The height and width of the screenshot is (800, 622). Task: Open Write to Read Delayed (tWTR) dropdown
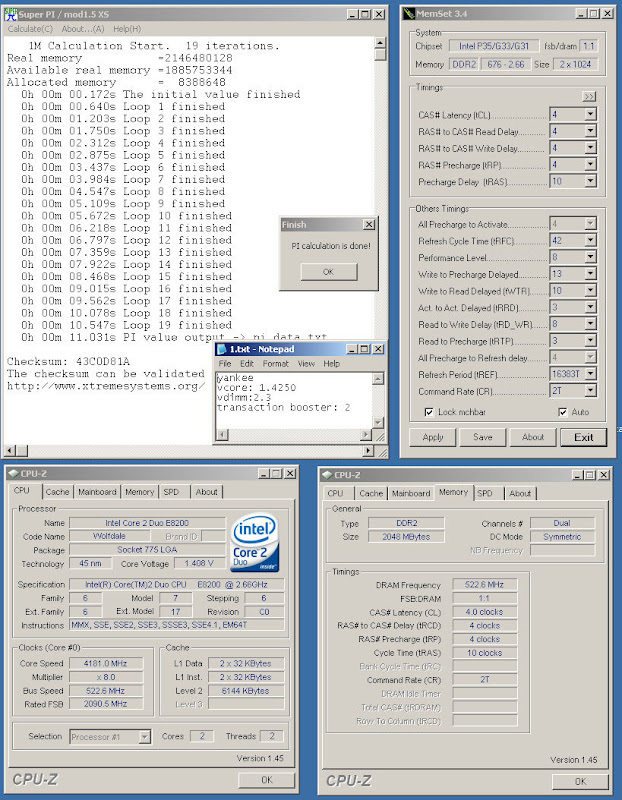click(x=590, y=291)
